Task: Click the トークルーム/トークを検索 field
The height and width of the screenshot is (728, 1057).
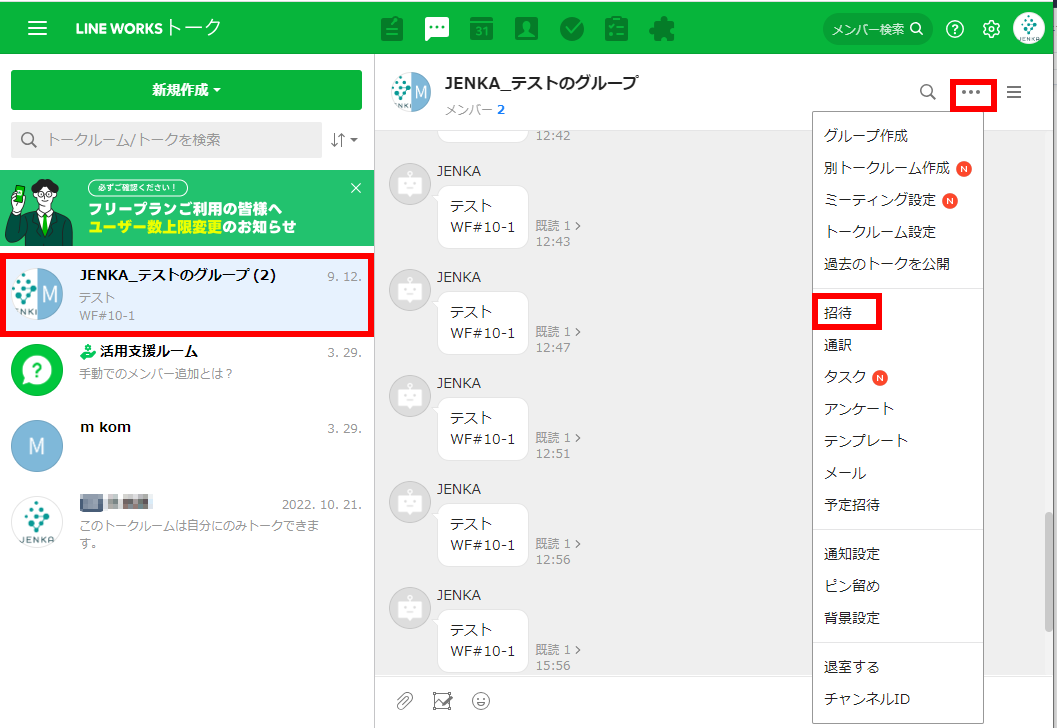Action: [x=167, y=140]
